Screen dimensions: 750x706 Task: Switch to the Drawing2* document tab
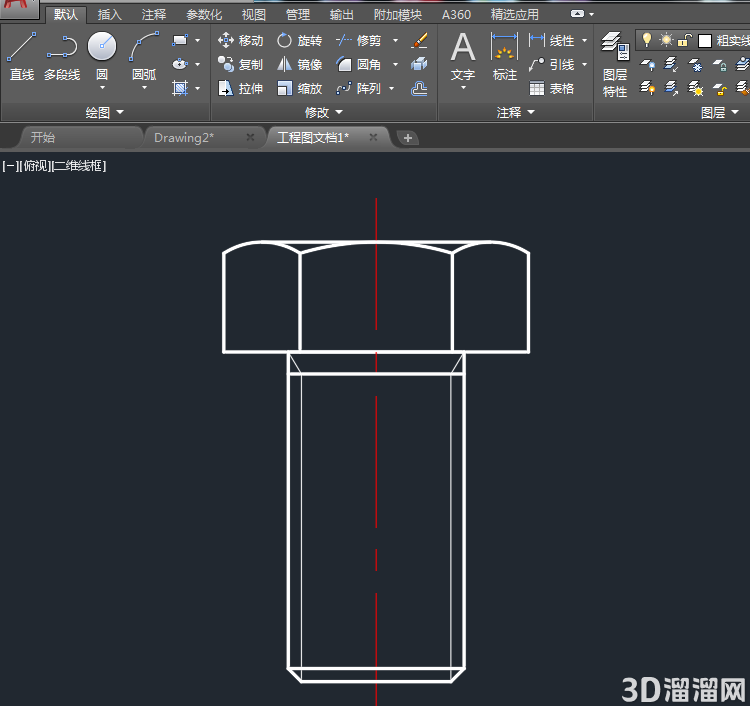[x=184, y=138]
